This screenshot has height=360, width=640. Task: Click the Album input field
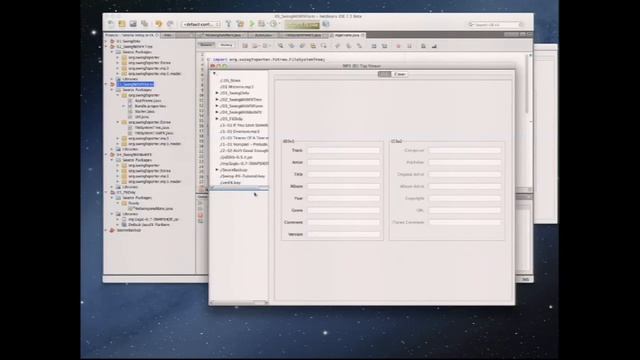click(x=344, y=187)
